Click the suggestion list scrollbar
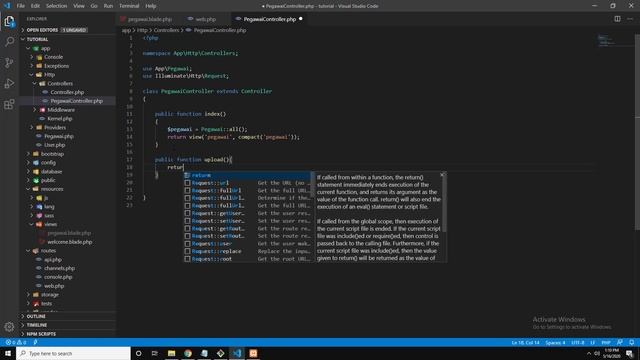The width and height of the screenshot is (640, 360). [x=313, y=184]
